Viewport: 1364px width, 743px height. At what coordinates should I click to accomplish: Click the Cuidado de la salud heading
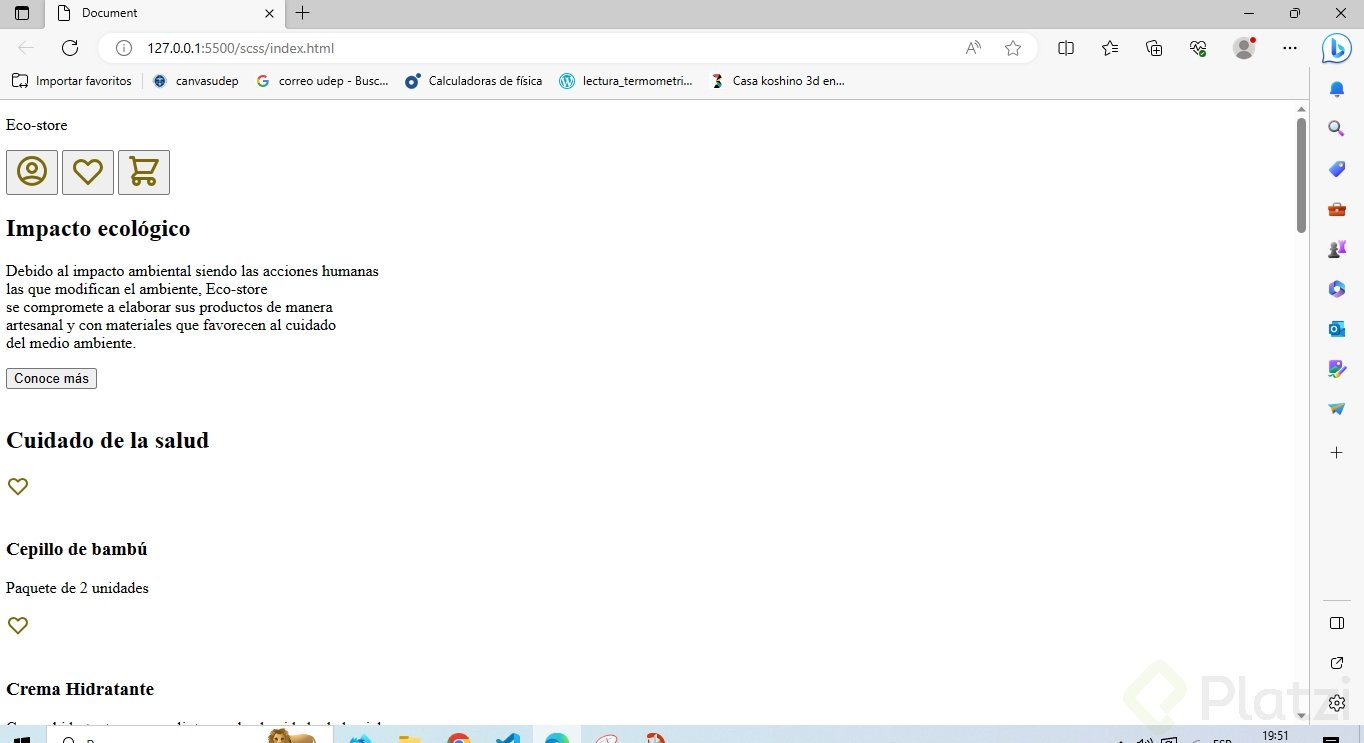tap(107, 440)
